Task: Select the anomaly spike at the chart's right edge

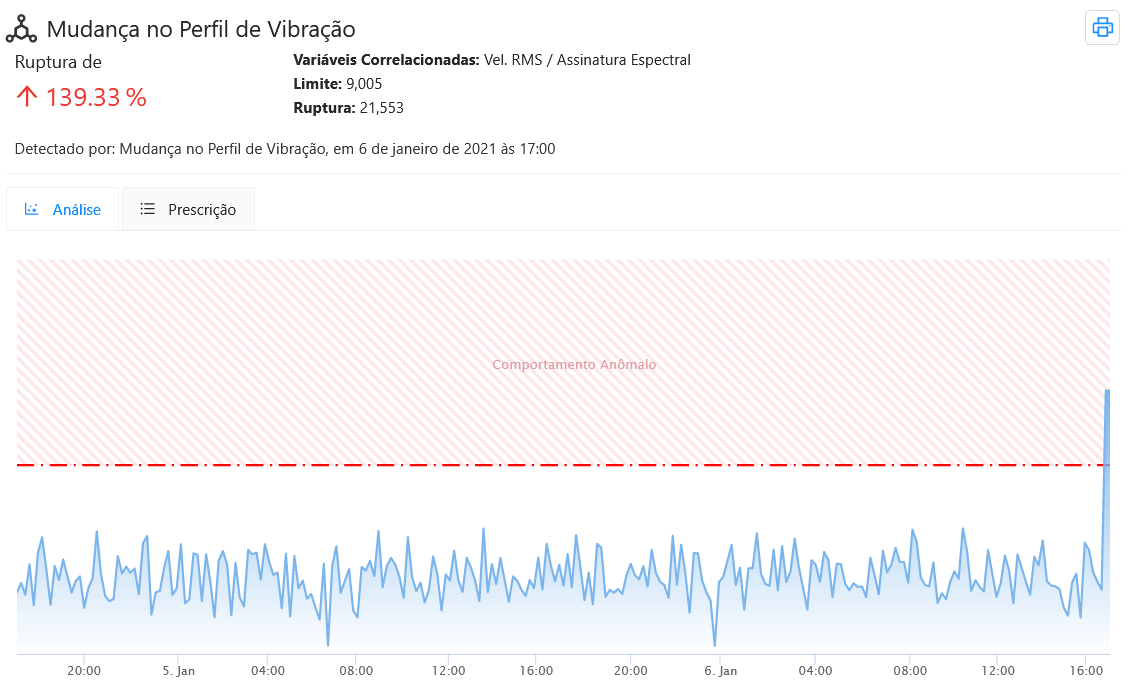Action: pyautogui.click(x=1108, y=430)
